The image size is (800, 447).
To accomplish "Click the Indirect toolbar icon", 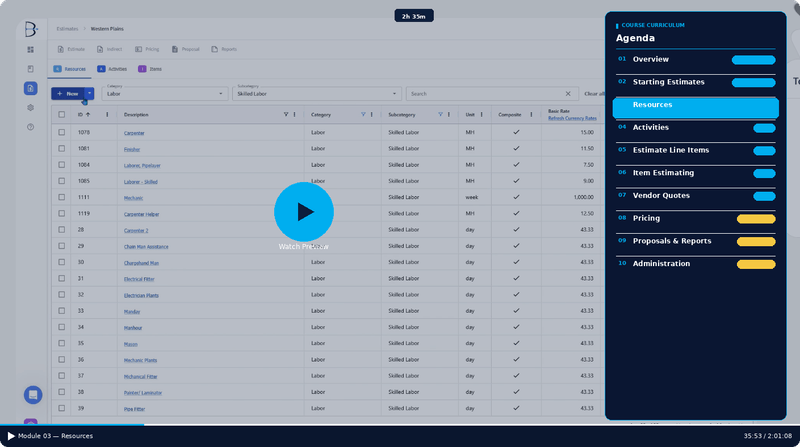I will (100, 49).
